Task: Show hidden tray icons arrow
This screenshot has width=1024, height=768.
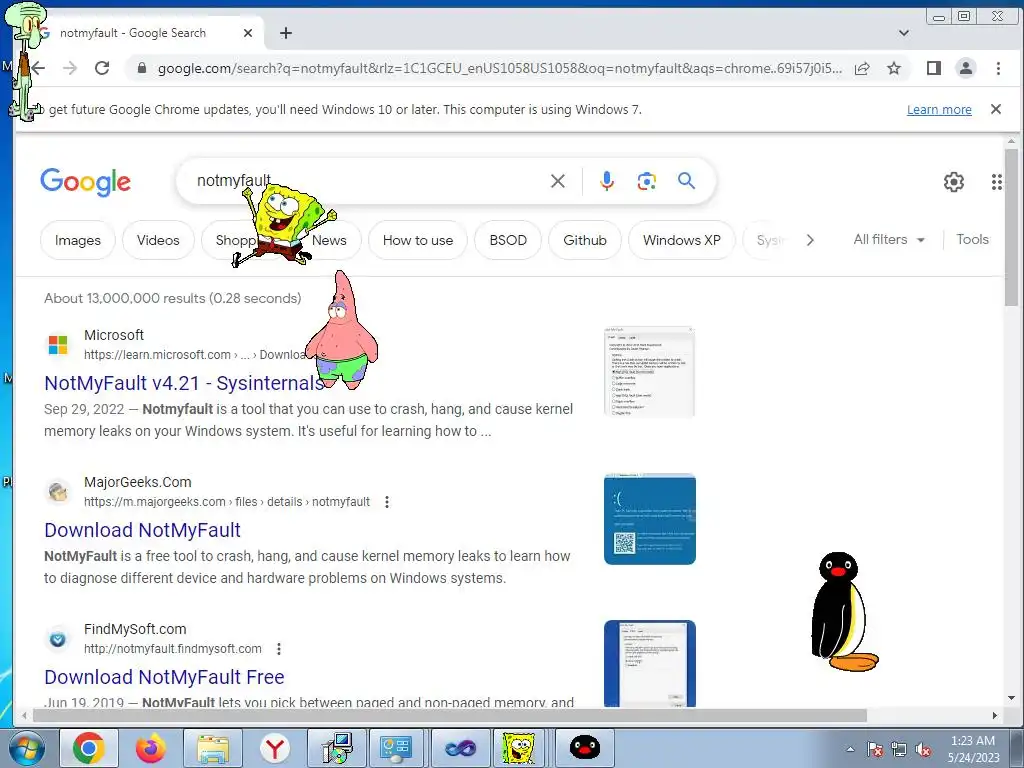Action: click(x=850, y=749)
